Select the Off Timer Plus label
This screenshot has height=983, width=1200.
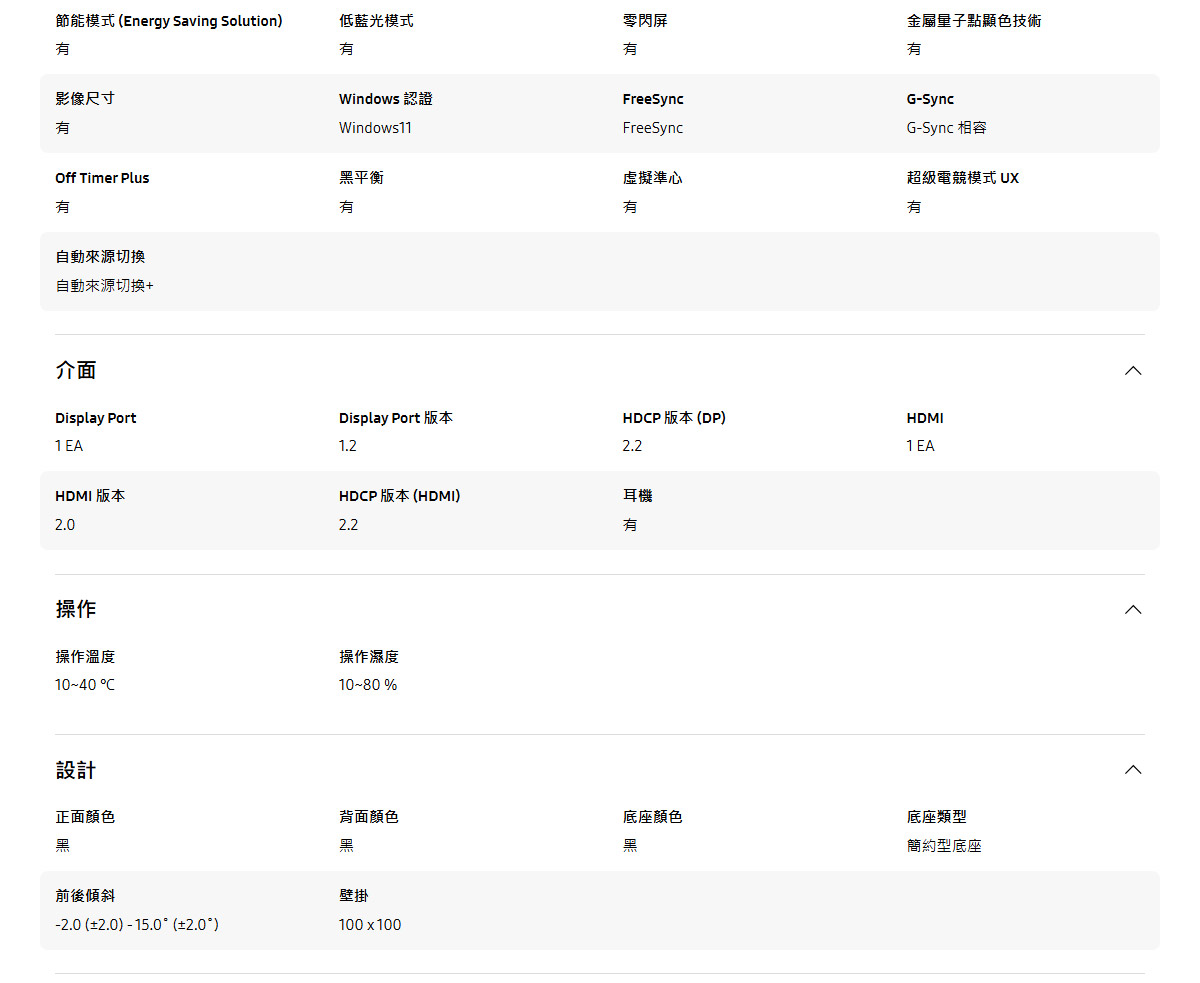102,178
